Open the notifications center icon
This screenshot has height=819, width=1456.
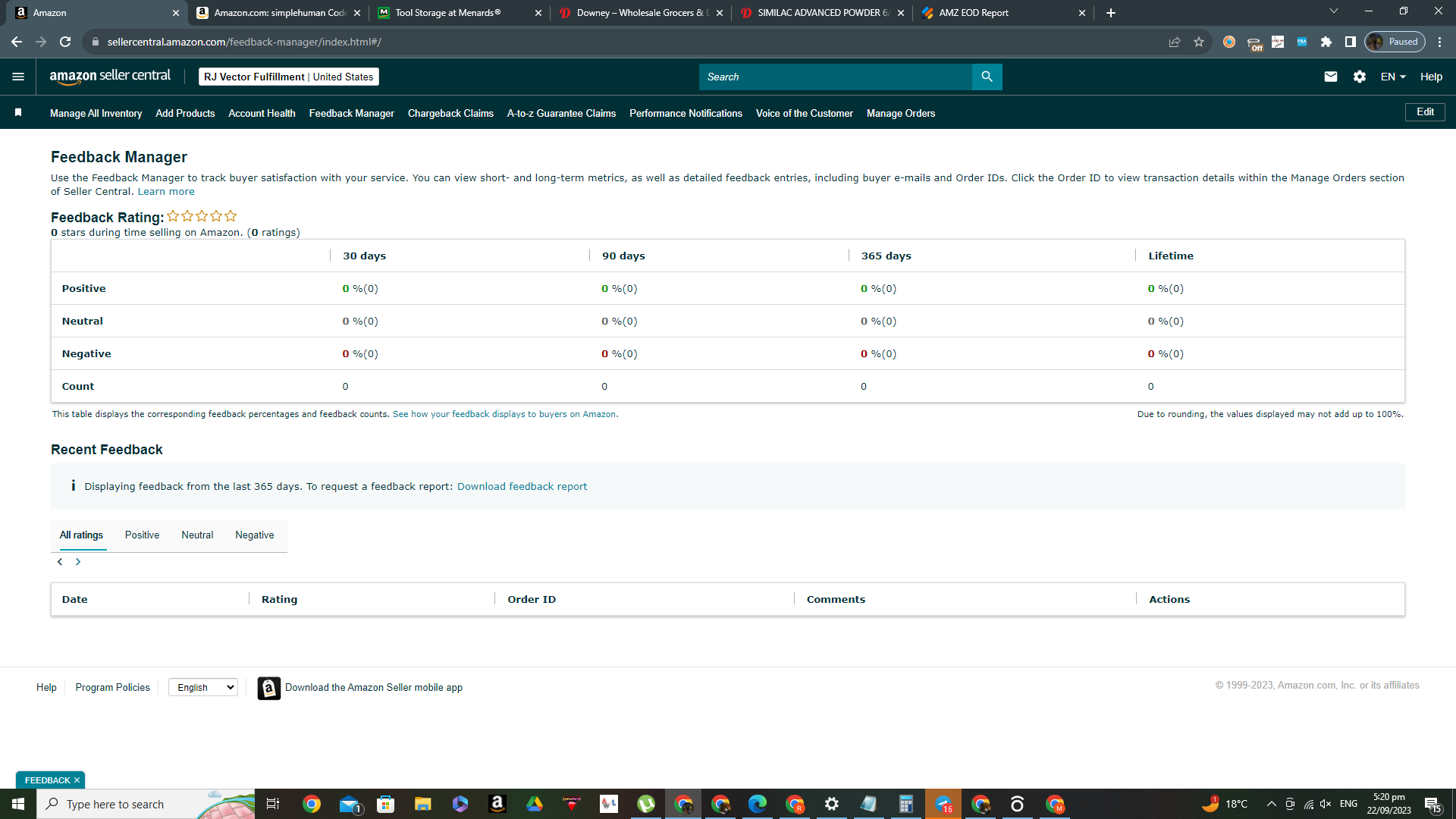tap(1432, 804)
